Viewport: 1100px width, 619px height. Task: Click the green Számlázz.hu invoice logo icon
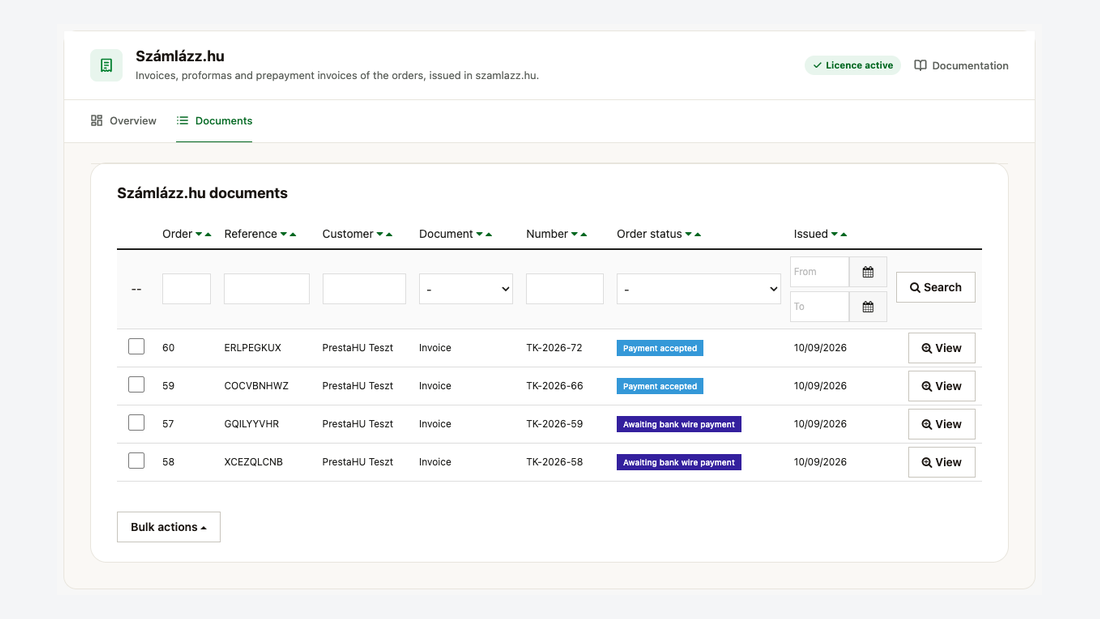[x=106, y=65]
